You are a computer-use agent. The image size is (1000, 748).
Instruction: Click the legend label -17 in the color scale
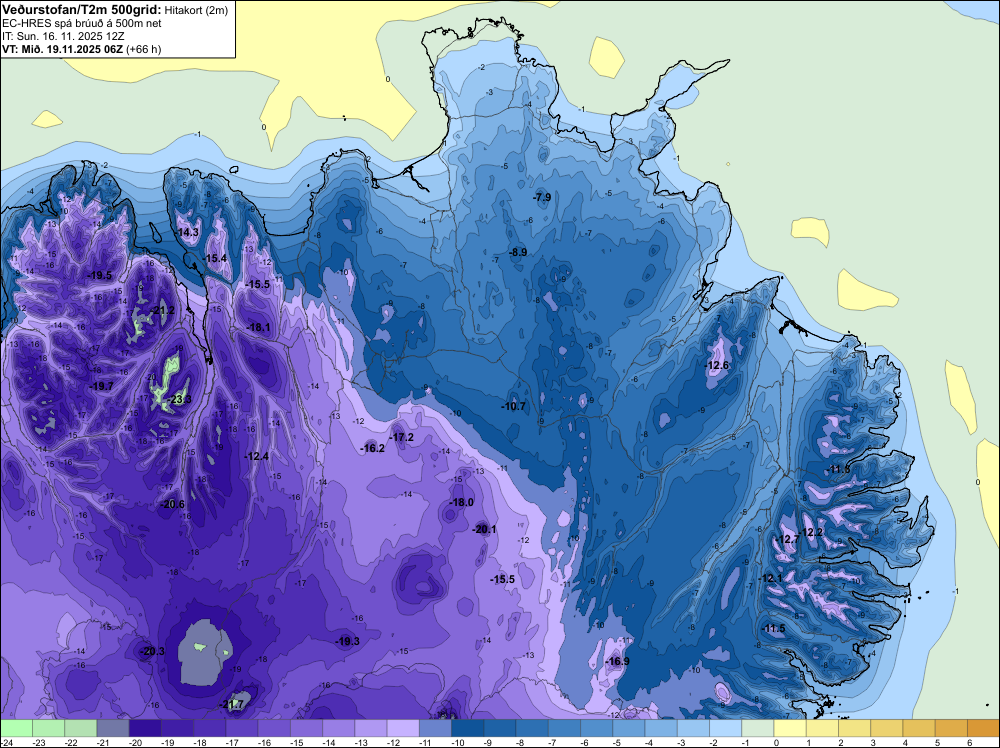pos(233,743)
